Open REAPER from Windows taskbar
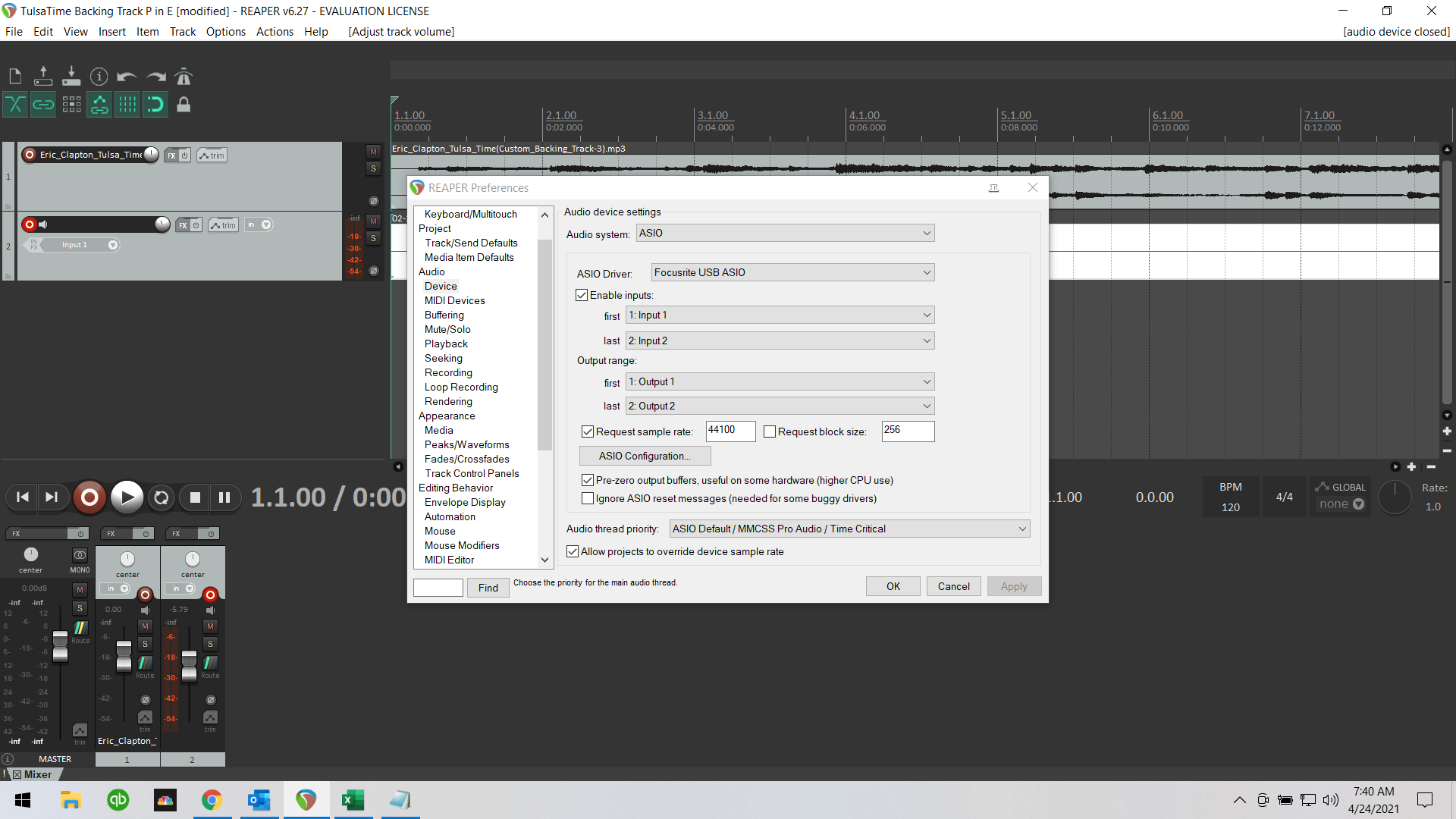This screenshot has width=1456, height=819. [x=306, y=800]
